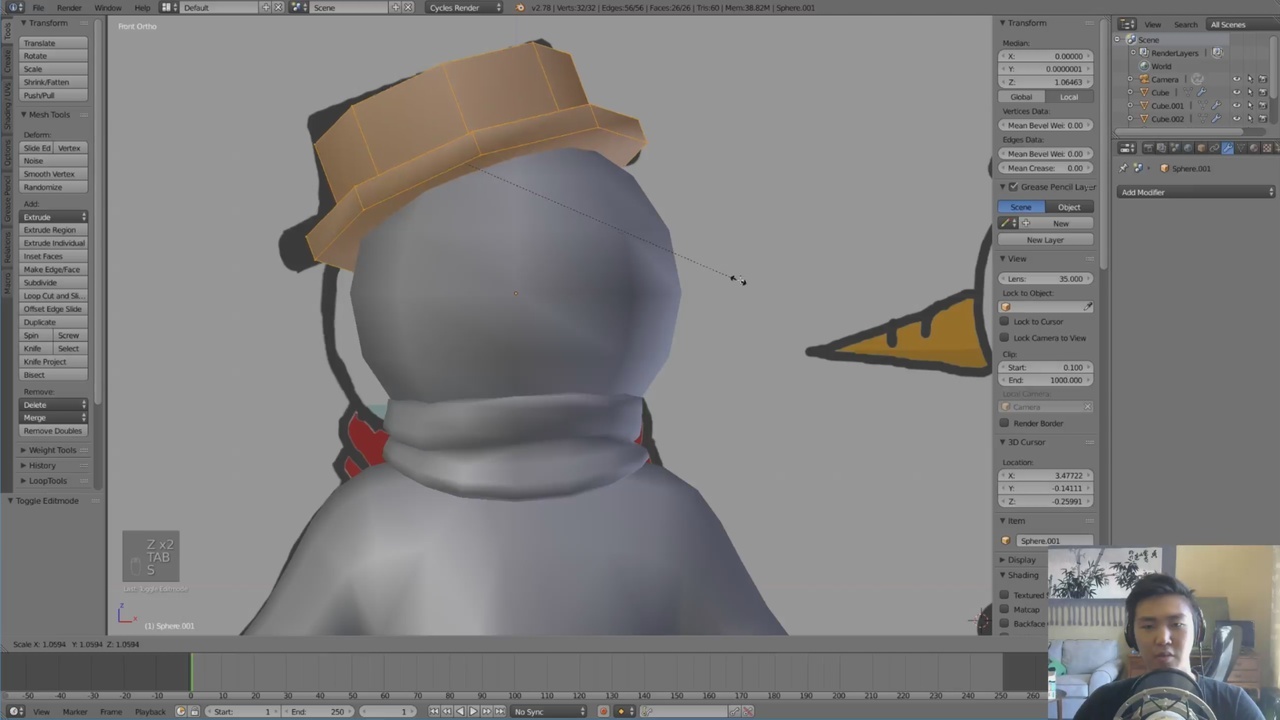This screenshot has height=720, width=1280.
Task: Jump to the last frame in timeline
Action: [x=498, y=711]
